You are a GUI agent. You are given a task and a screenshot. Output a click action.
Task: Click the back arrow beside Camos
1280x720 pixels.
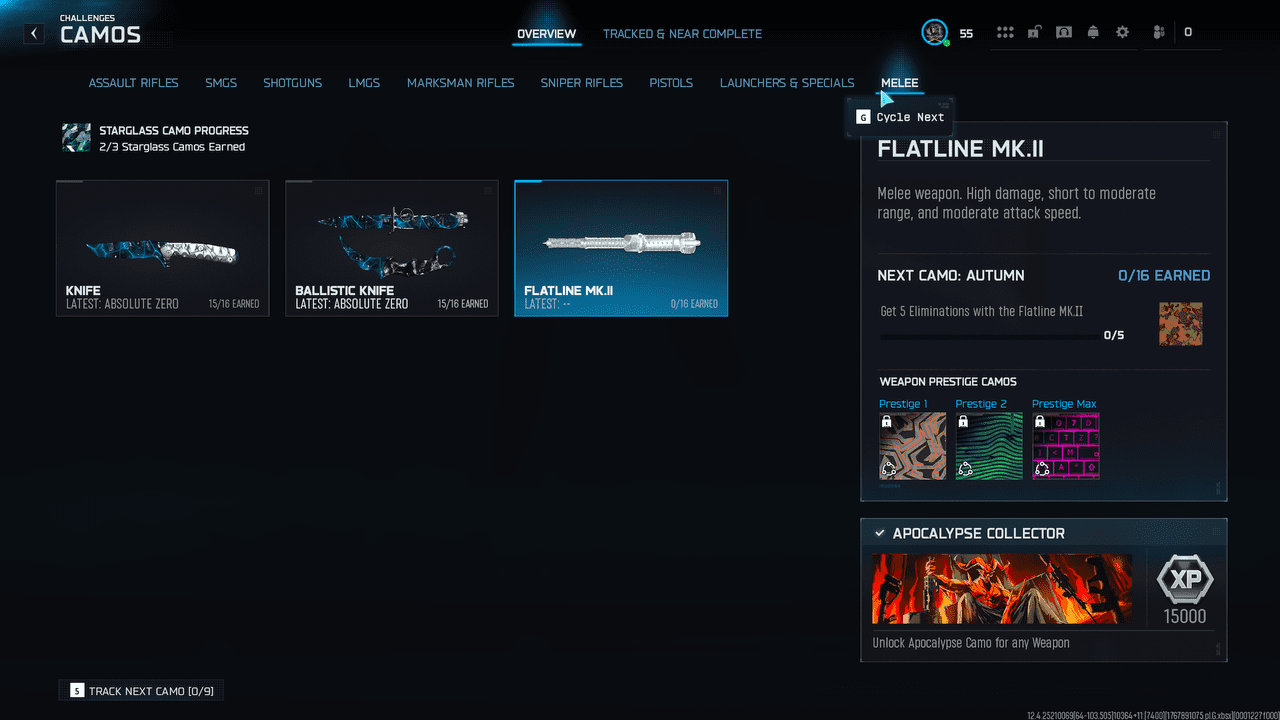[x=35, y=34]
